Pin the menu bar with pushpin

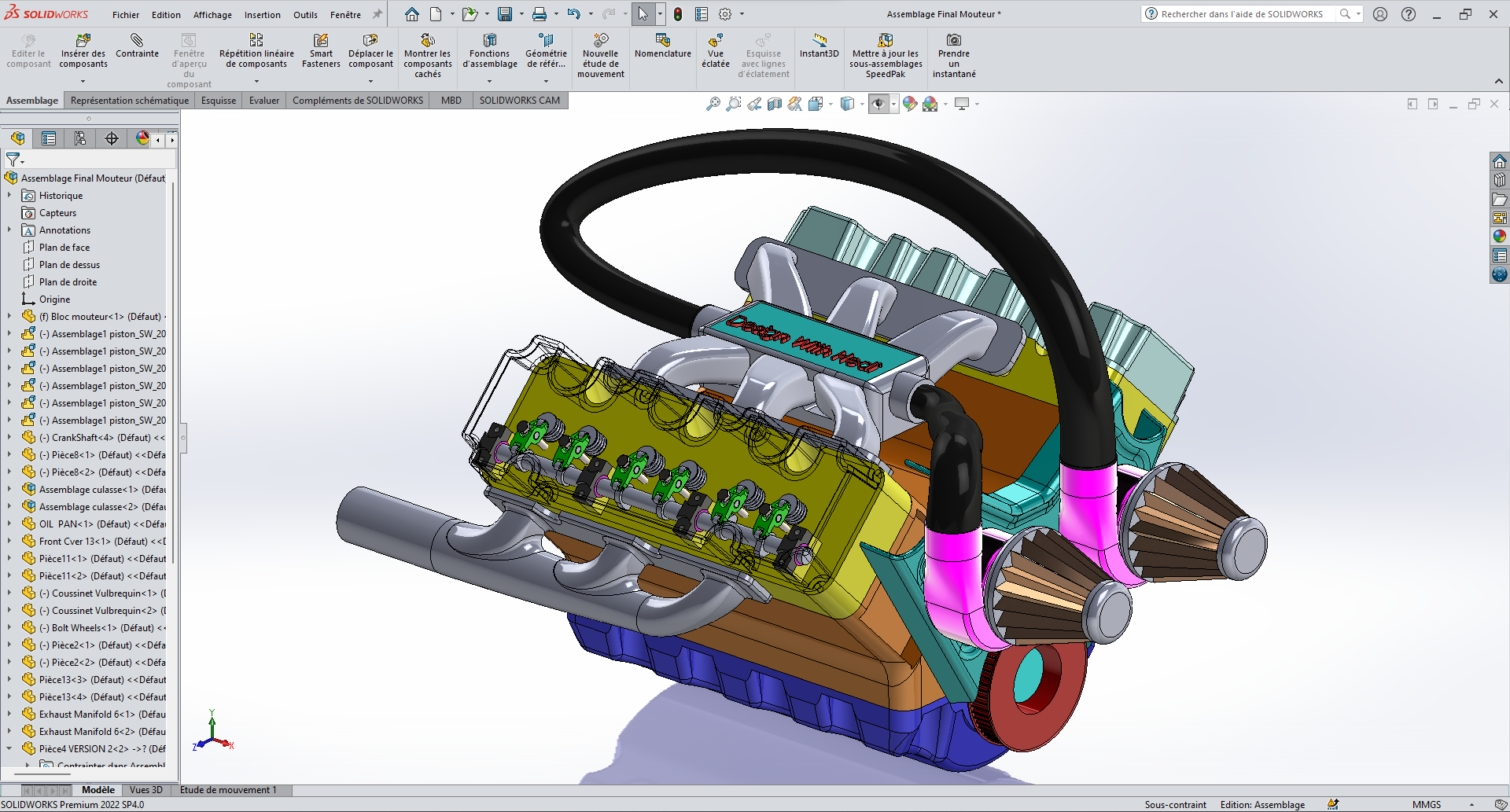pos(377,14)
